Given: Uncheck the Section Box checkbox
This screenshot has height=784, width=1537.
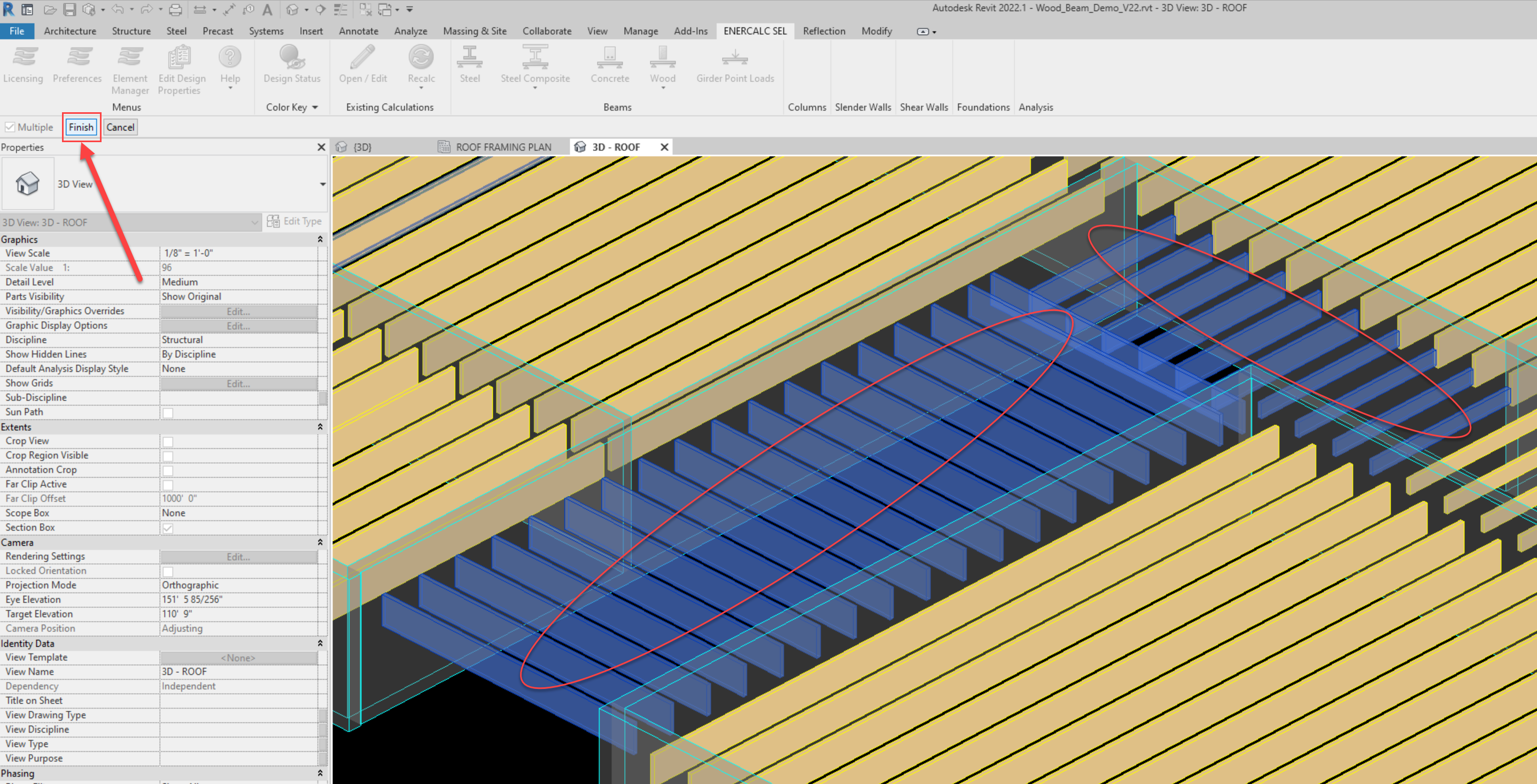Looking at the screenshot, I should [168, 528].
